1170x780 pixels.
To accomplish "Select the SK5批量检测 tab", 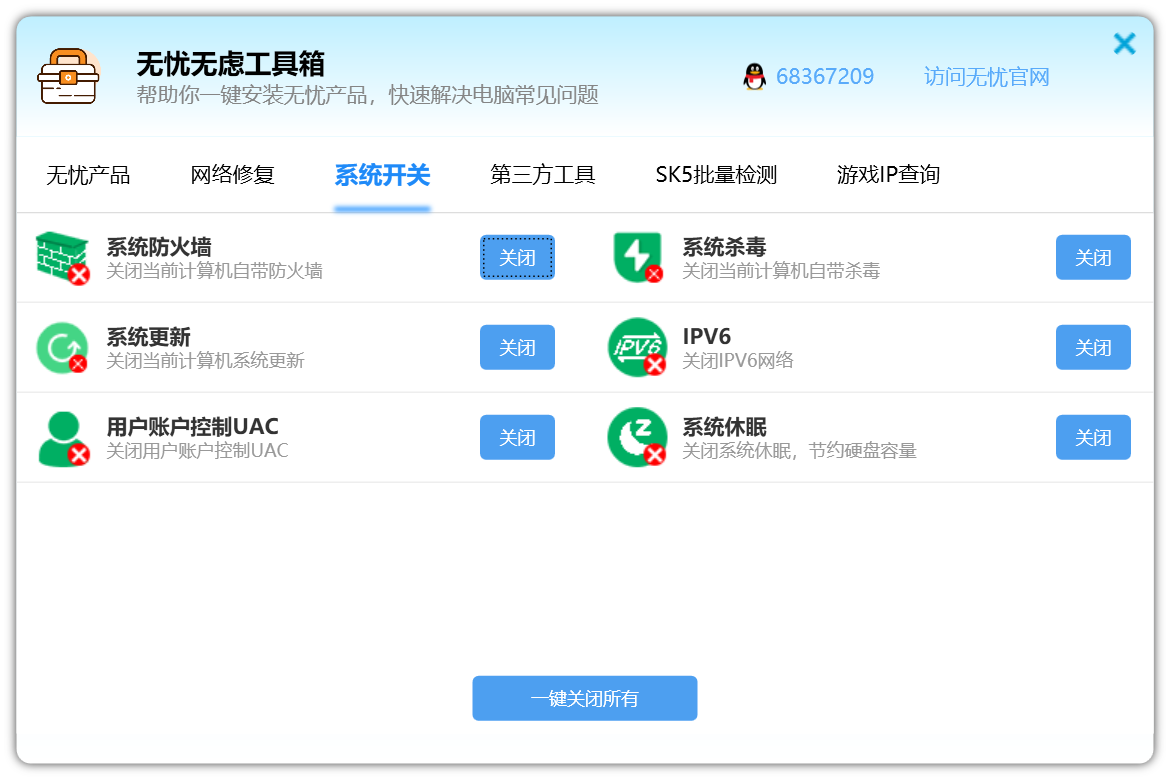I will click(x=716, y=175).
